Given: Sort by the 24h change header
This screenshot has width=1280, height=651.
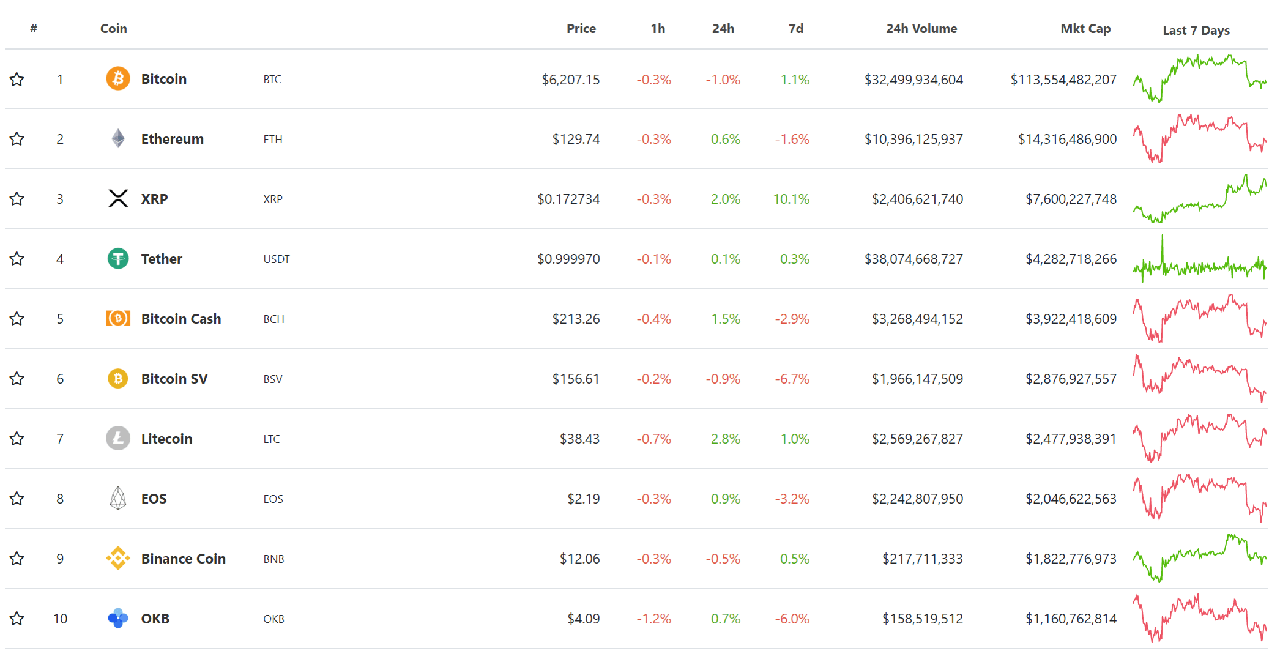Looking at the screenshot, I should 723,28.
